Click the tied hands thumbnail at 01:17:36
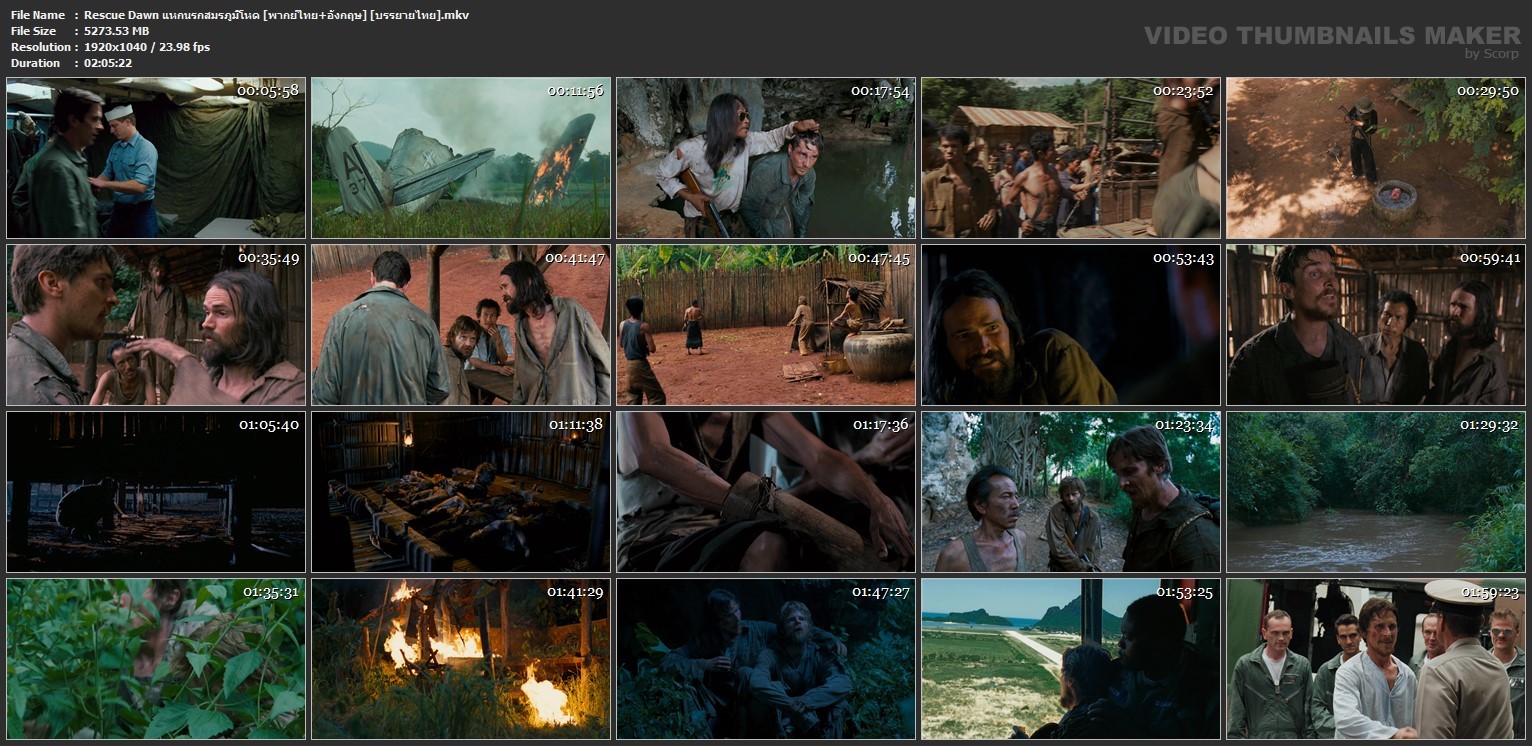Image resolution: width=1532 pixels, height=746 pixels. click(766, 492)
